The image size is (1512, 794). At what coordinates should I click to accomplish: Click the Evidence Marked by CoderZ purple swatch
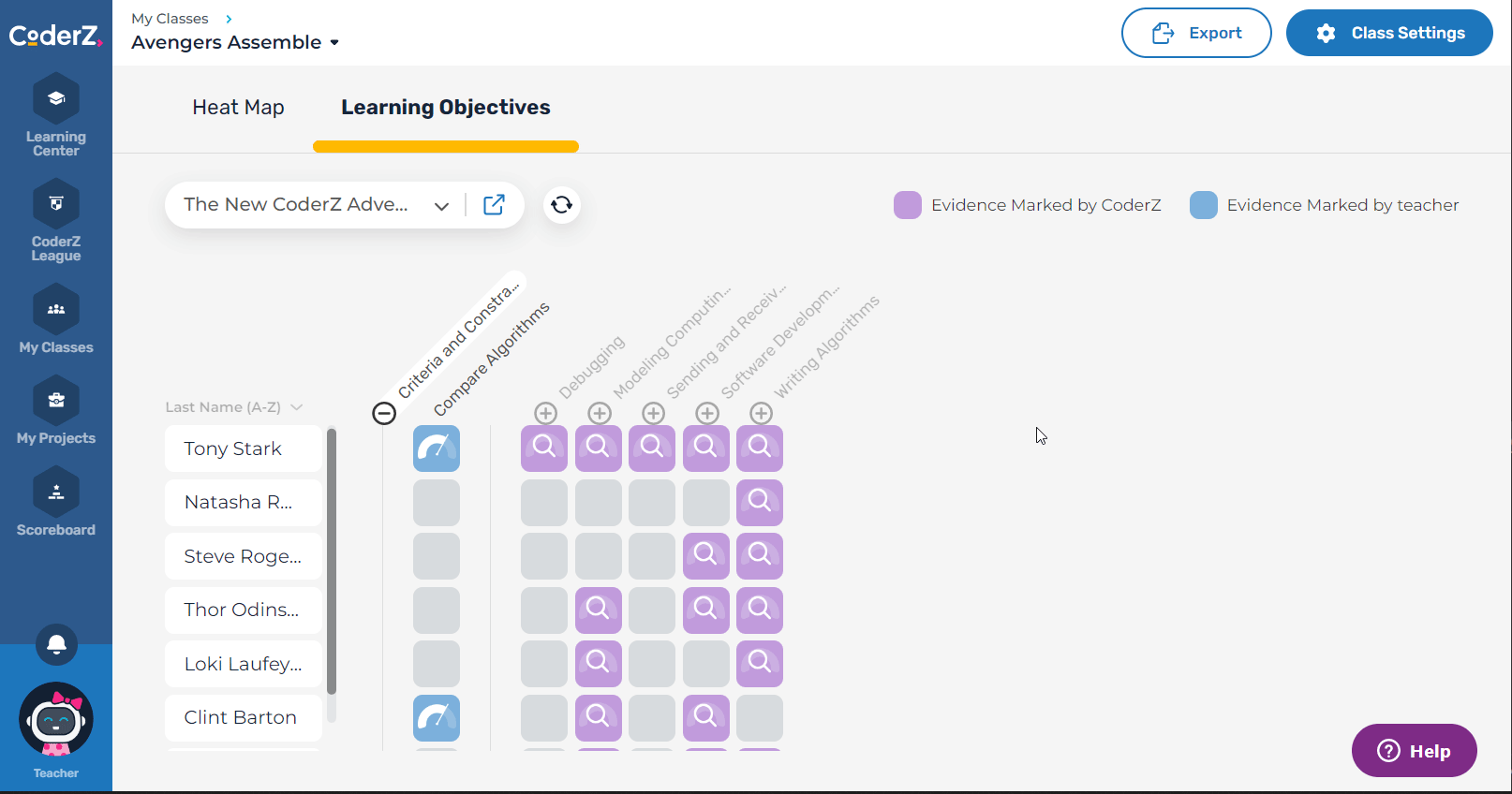pos(908,205)
